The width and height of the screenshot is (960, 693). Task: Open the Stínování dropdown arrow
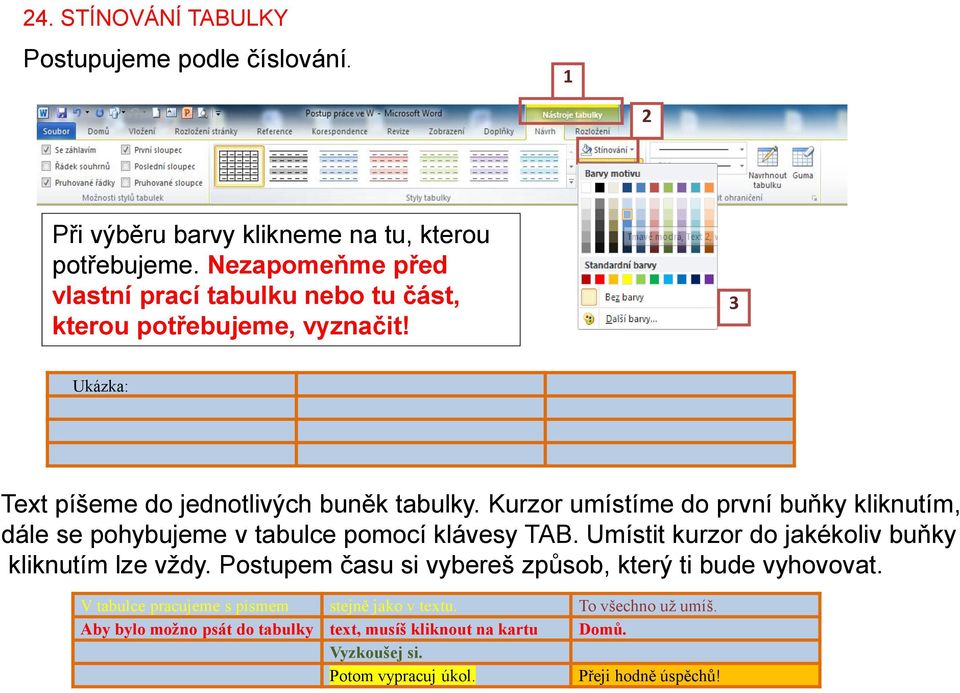(632, 149)
